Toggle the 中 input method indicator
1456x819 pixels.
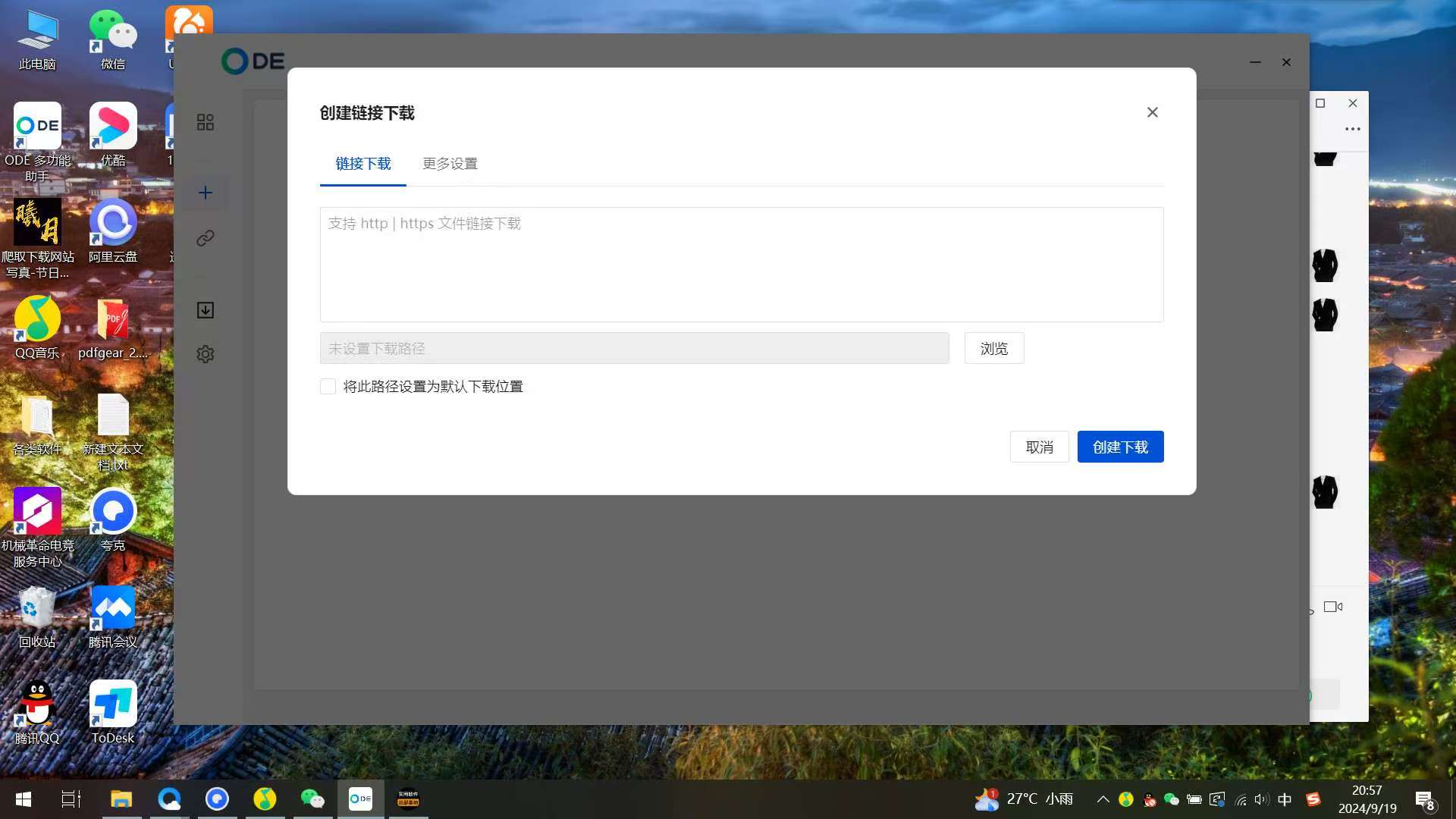(1285, 799)
